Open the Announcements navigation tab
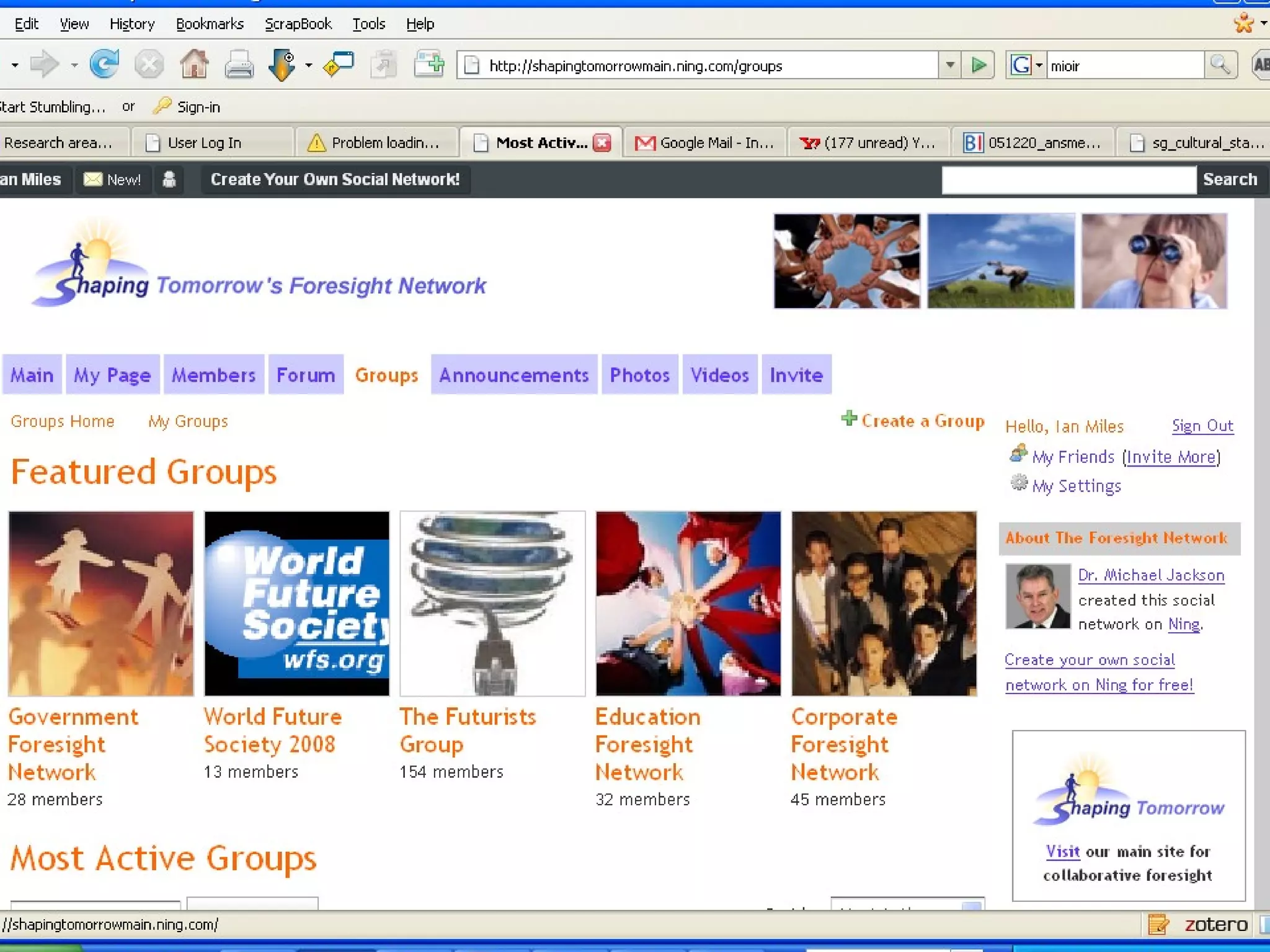Viewport: 1270px width, 952px height. coord(513,375)
